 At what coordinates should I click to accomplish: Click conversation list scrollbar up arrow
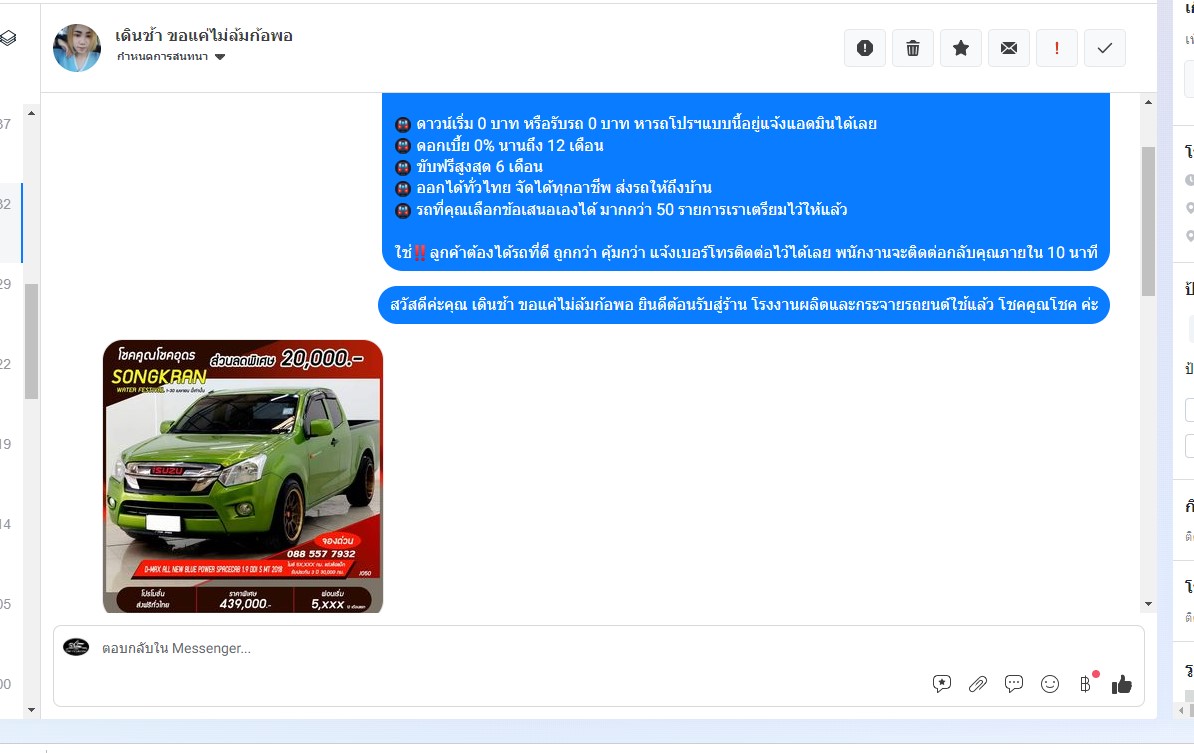tap(31, 113)
